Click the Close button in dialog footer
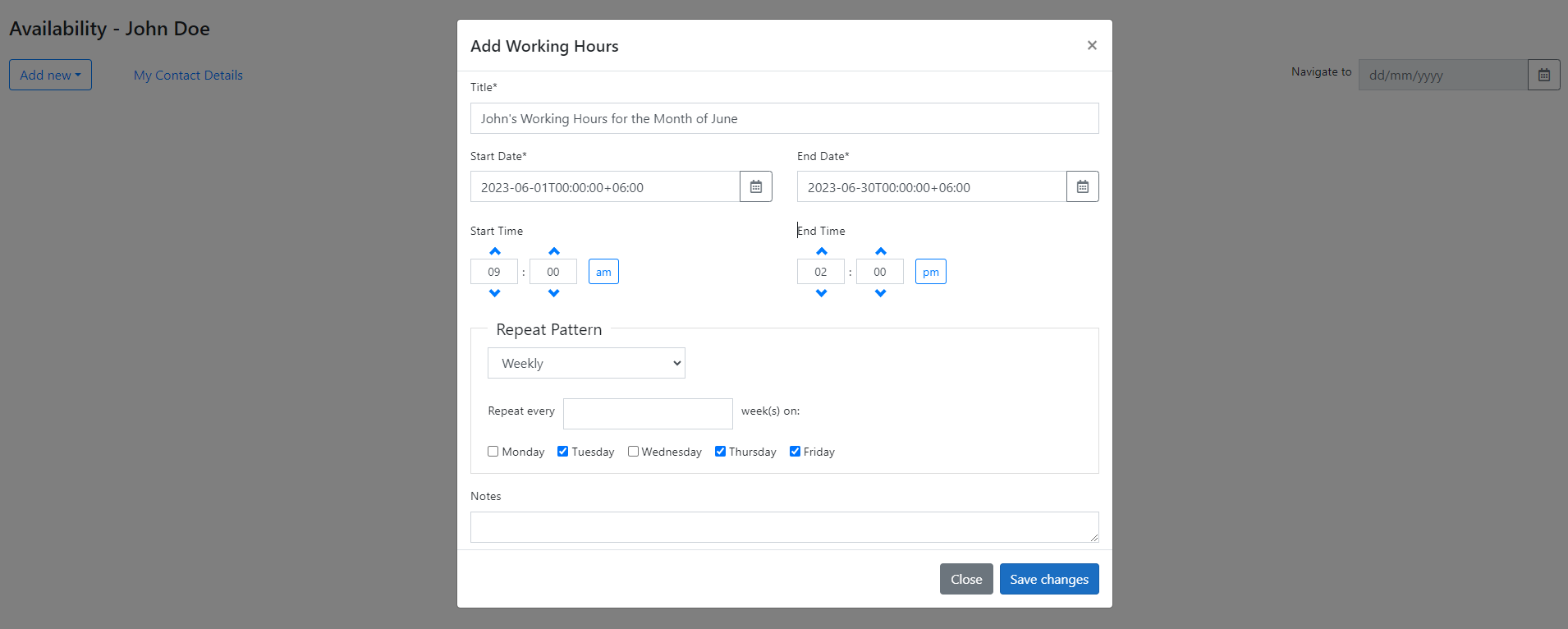Viewport: 1568px width, 629px height. pos(966,579)
